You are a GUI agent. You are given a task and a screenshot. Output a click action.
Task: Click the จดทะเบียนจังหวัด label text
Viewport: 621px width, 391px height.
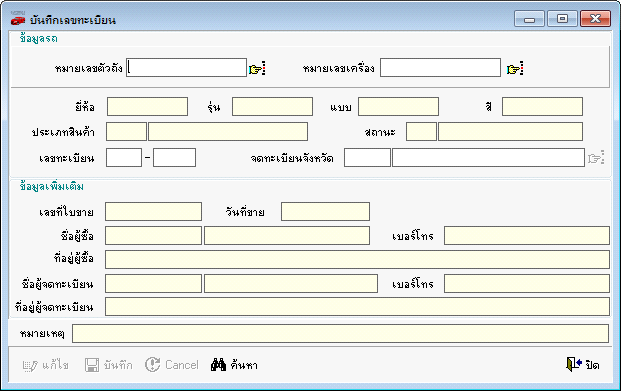[x=292, y=158]
